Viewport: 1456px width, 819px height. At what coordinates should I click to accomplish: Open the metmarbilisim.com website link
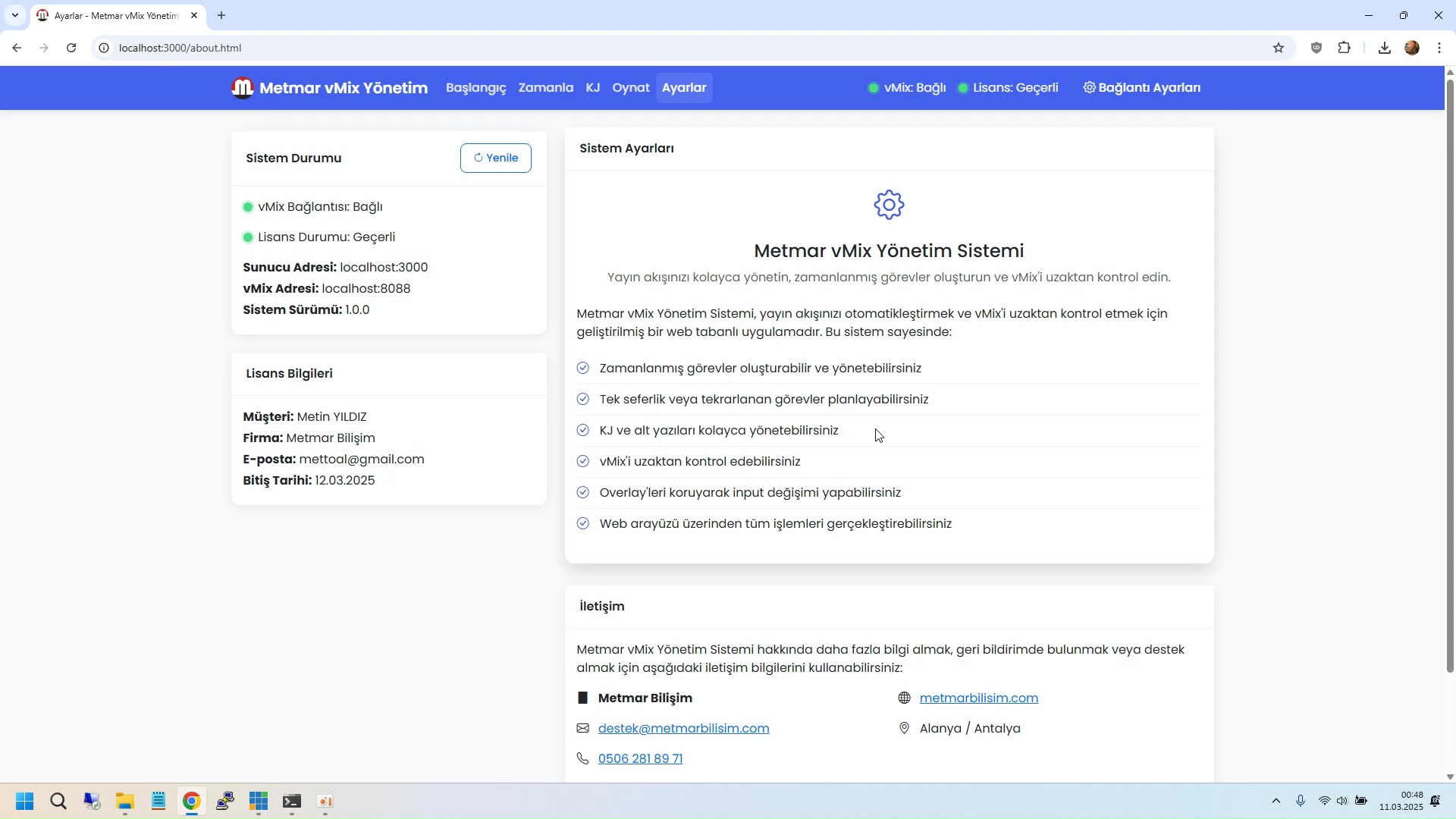click(x=979, y=698)
